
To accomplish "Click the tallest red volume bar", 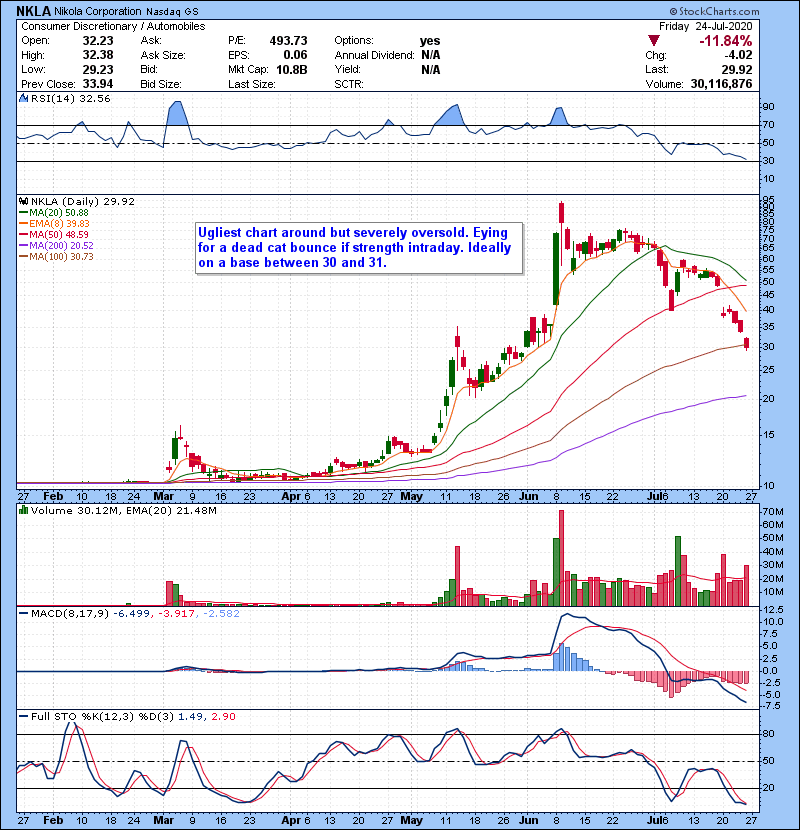I will point(561,558).
